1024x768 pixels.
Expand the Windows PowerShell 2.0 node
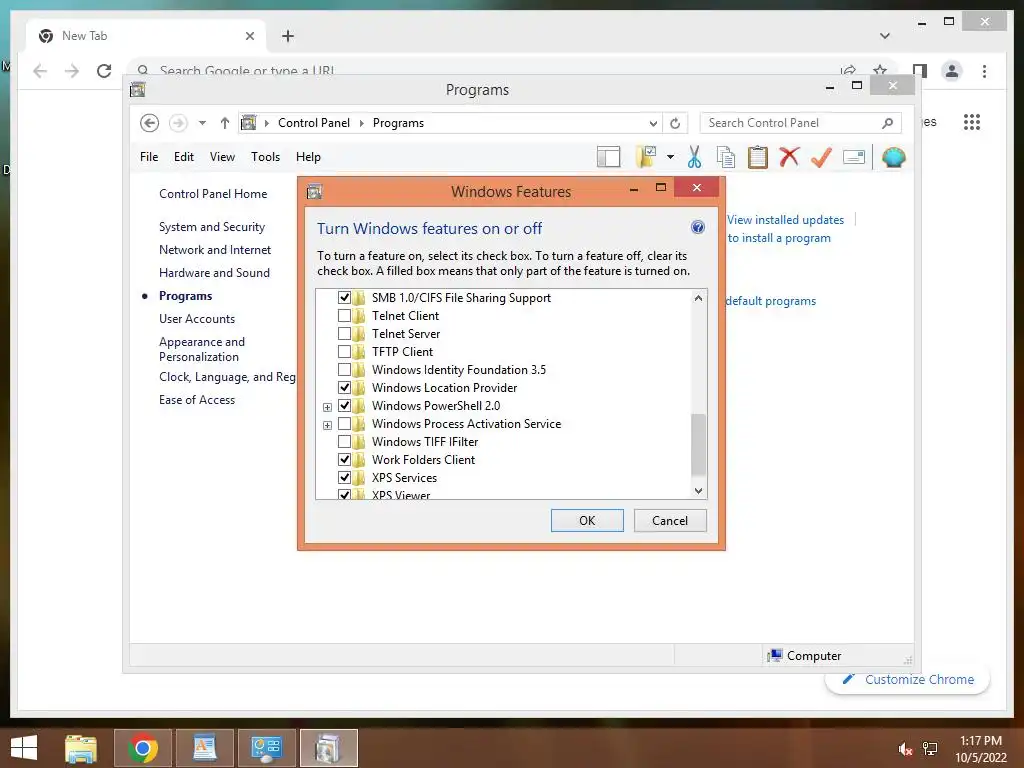pos(327,407)
